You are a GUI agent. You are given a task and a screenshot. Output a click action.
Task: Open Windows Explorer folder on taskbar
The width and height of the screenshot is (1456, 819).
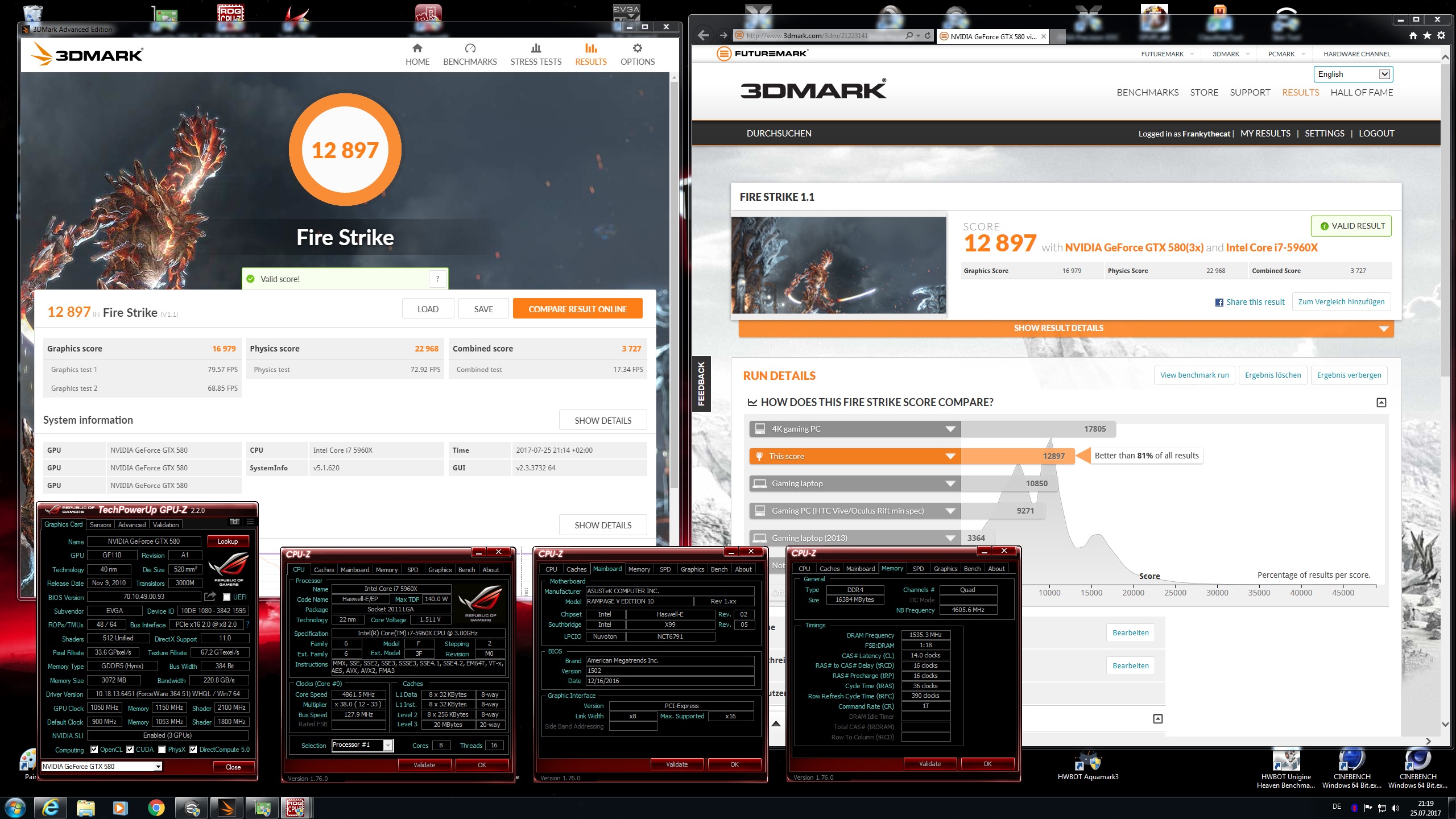click(86, 808)
